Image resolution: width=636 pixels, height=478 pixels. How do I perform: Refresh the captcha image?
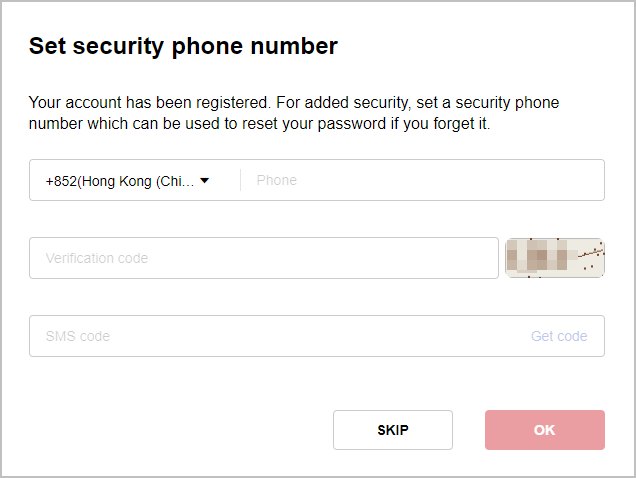pyautogui.click(x=555, y=258)
